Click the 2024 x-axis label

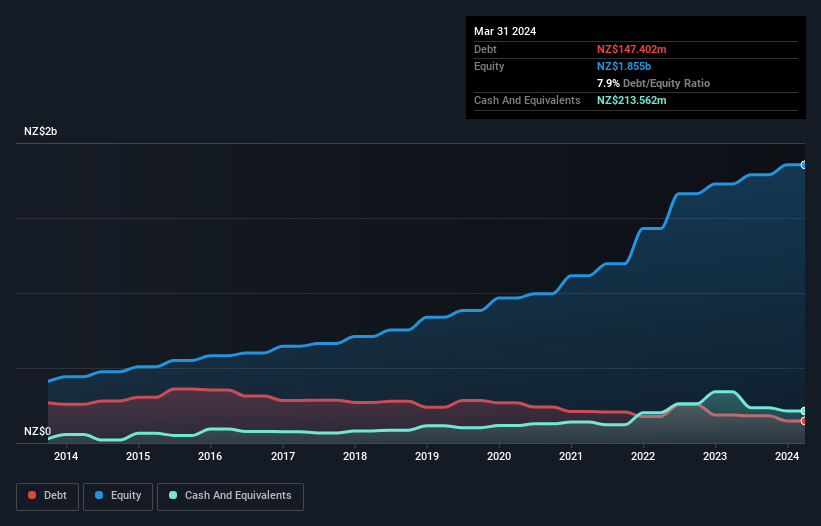click(x=787, y=456)
